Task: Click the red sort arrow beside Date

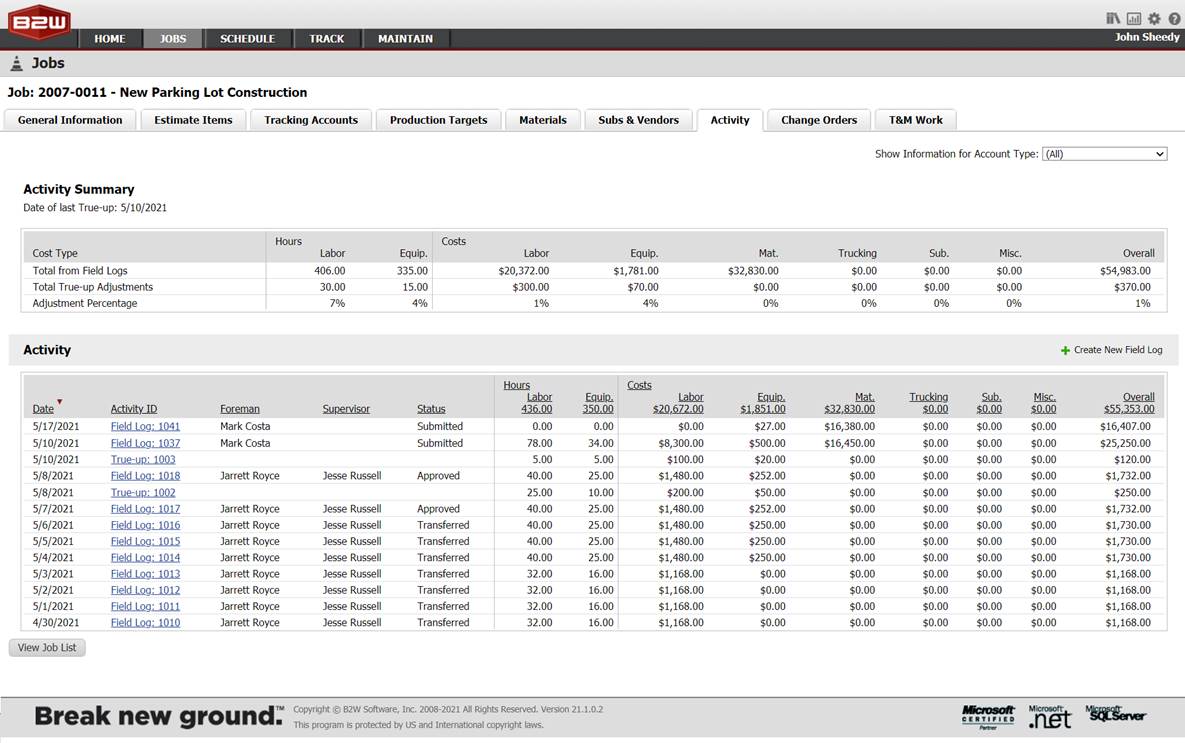Action: [x=59, y=401]
